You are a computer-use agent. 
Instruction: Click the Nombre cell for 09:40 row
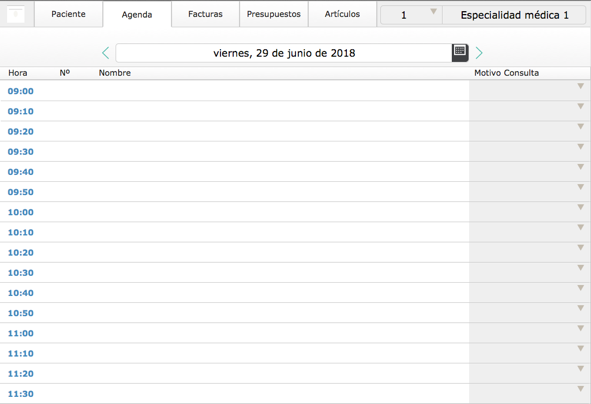click(282, 172)
